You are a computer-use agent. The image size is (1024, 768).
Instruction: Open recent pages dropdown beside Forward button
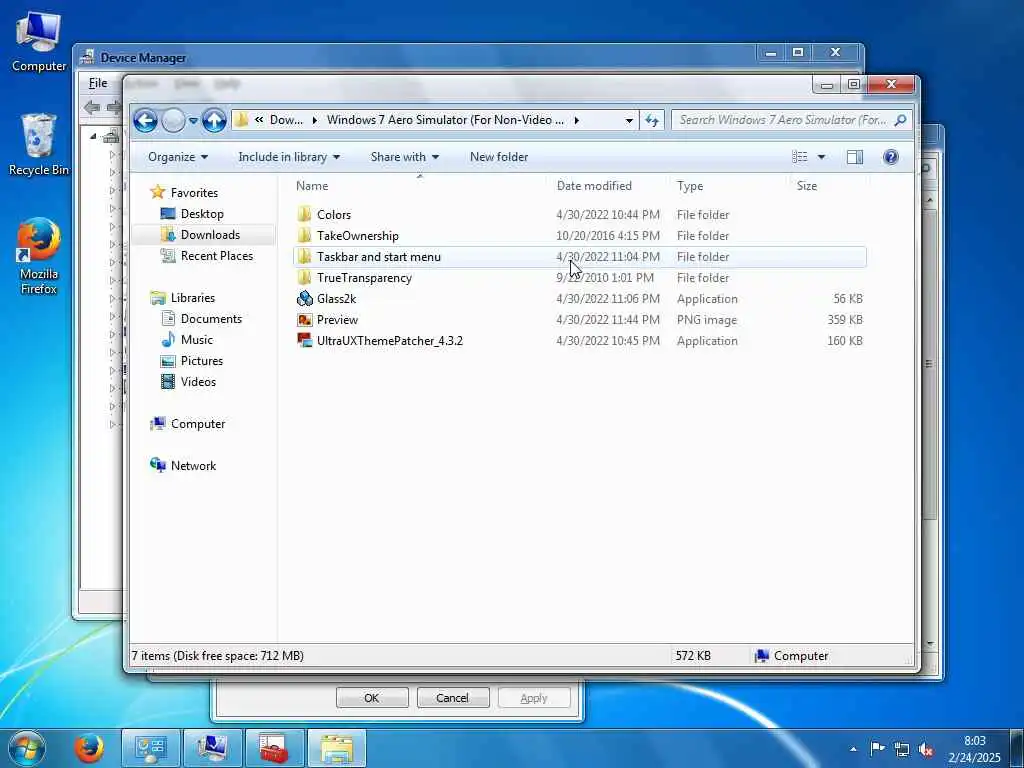pos(193,121)
